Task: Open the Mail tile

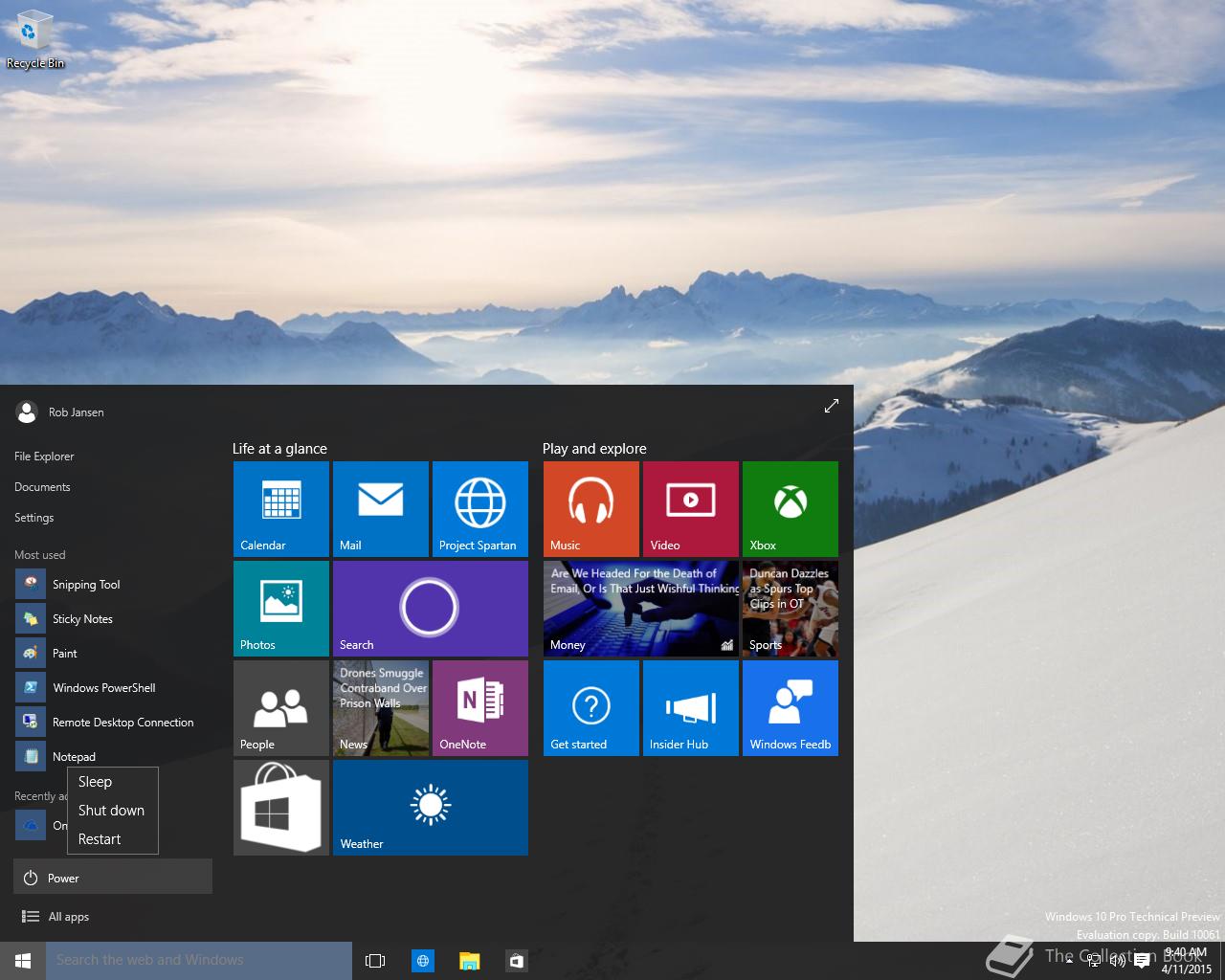Action: 381,509
